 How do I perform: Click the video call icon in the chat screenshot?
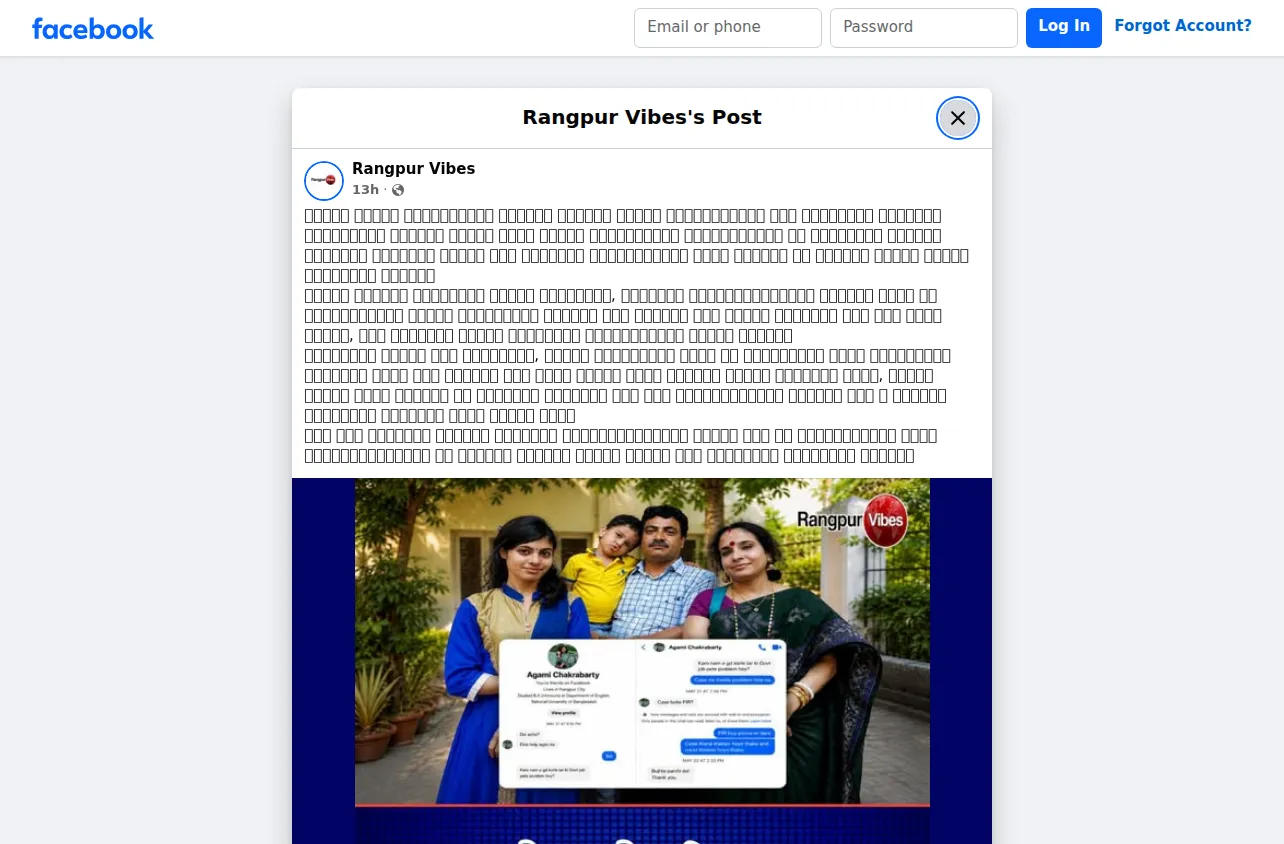776,647
